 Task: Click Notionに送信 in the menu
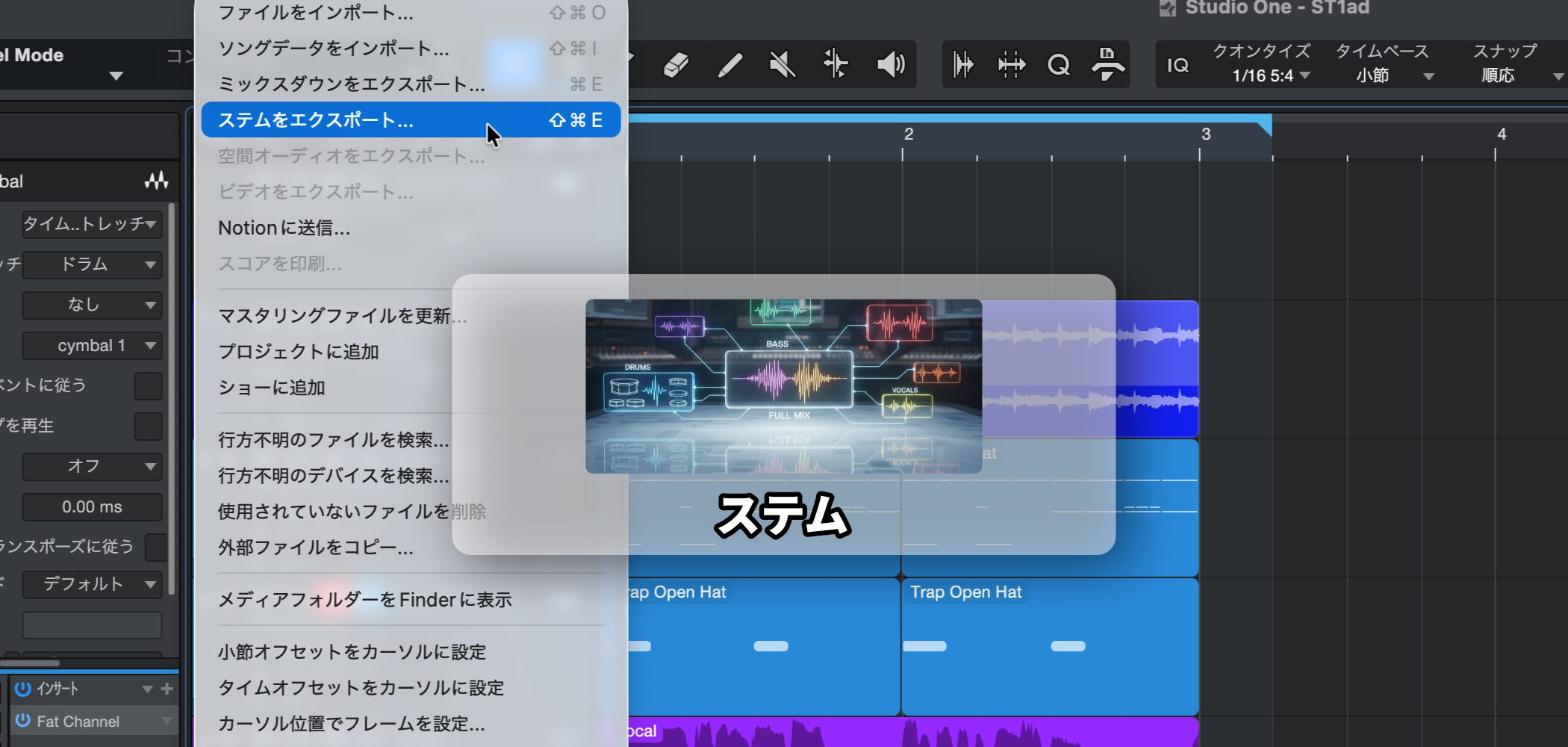(284, 228)
